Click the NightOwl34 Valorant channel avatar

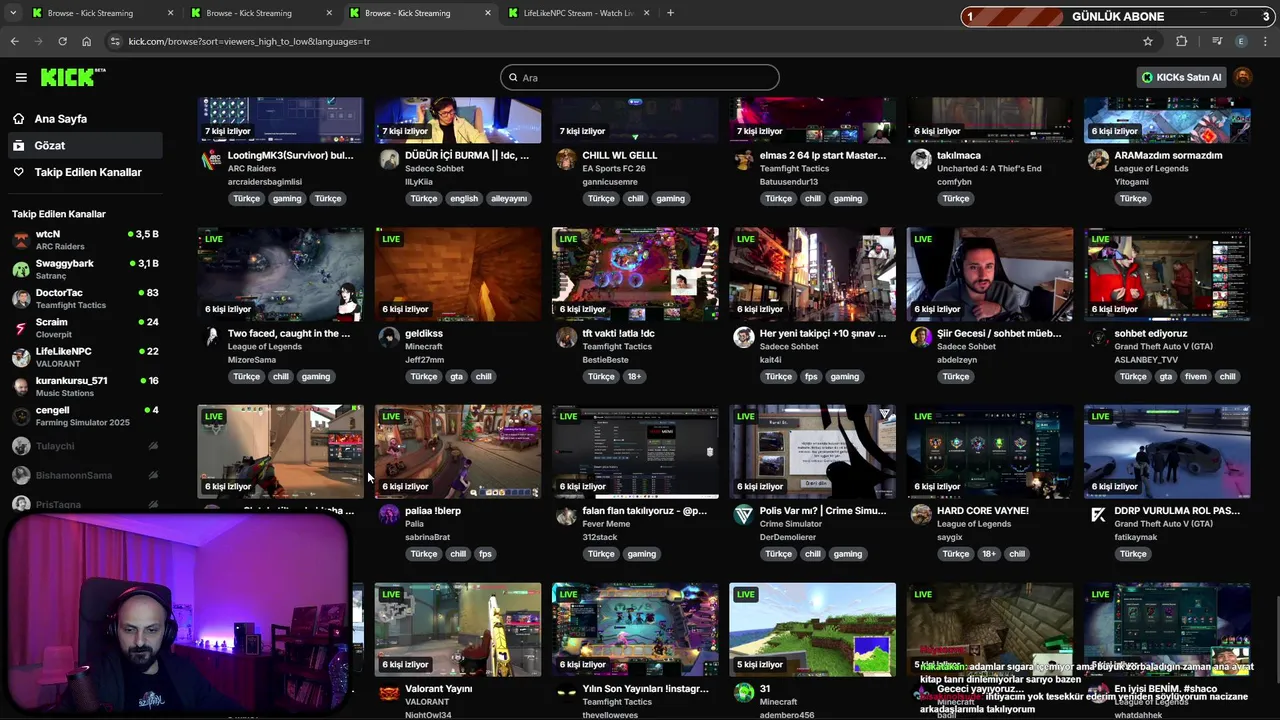[x=389, y=692]
